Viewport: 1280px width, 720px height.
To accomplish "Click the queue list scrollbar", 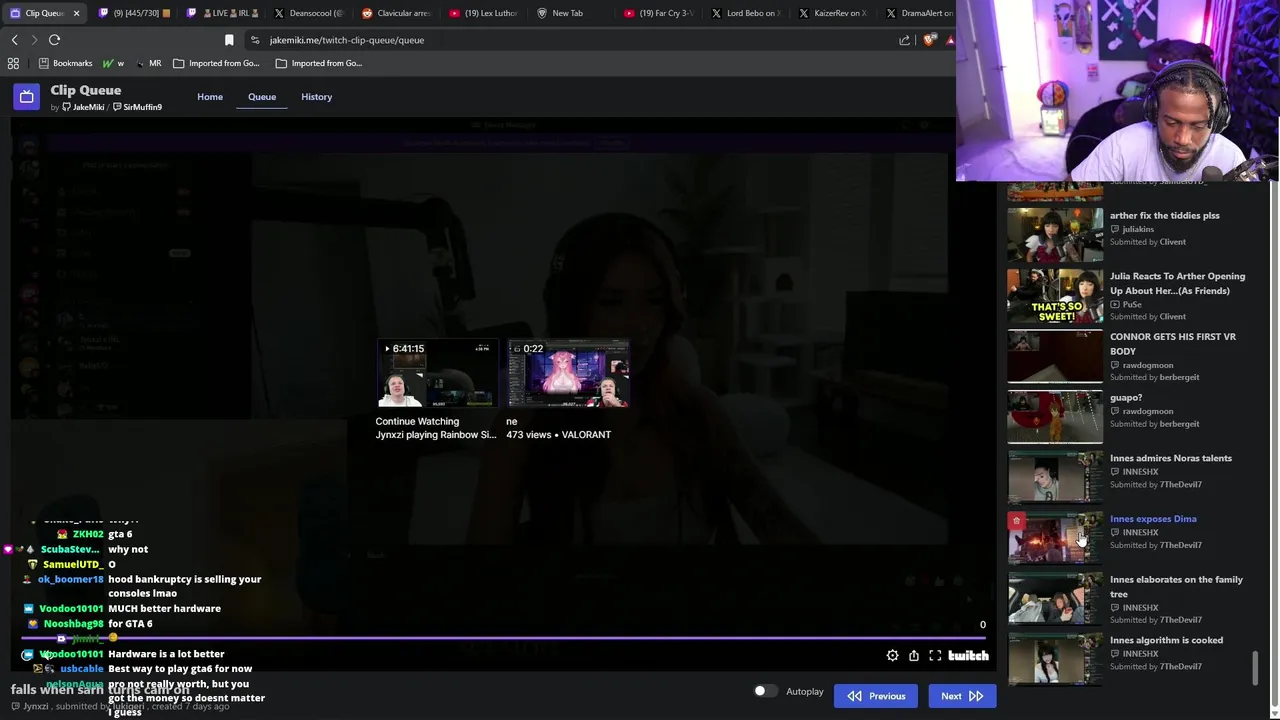I will tap(1255, 668).
